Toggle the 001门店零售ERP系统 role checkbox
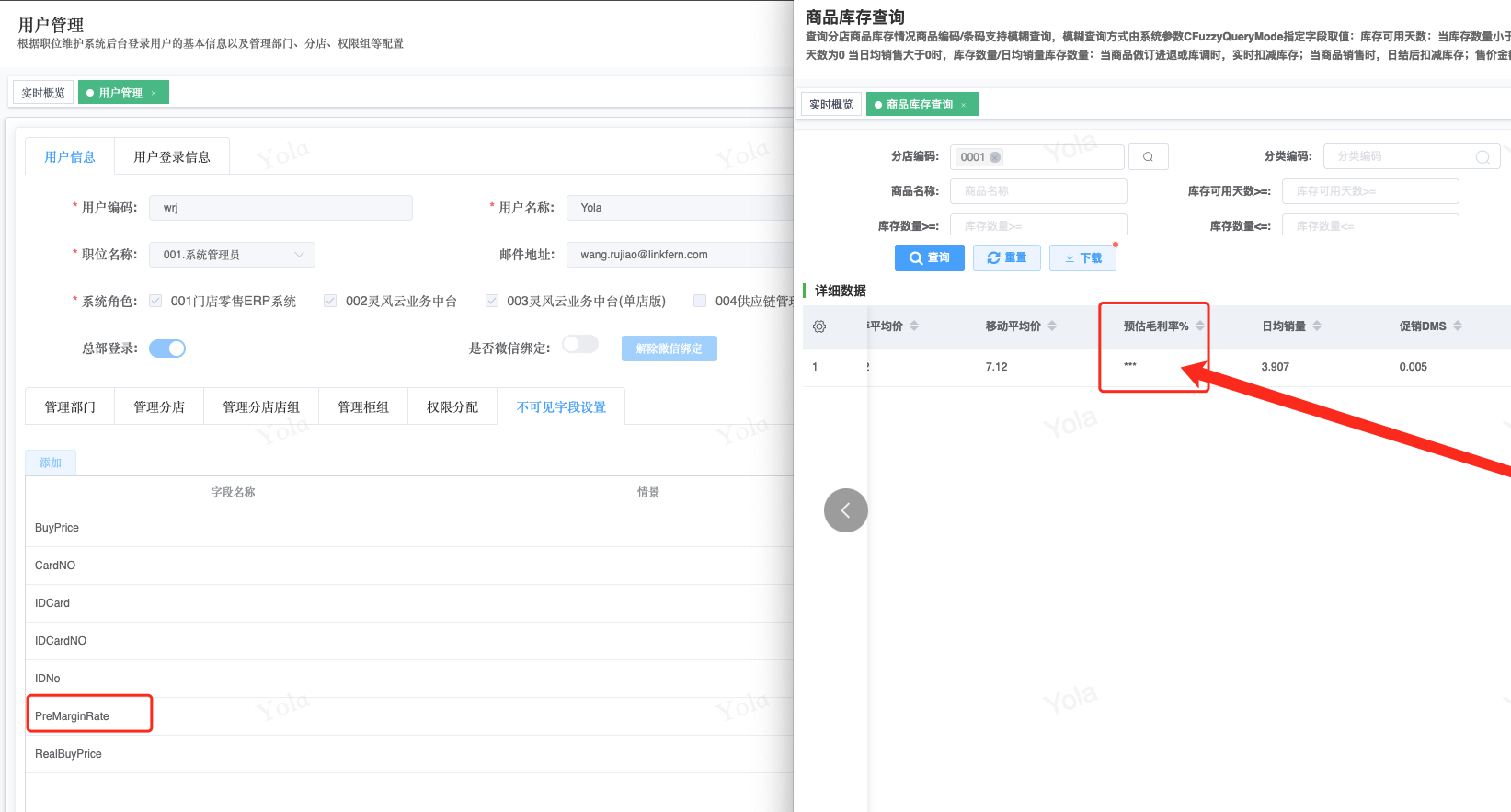This screenshot has width=1511, height=812. (155, 301)
